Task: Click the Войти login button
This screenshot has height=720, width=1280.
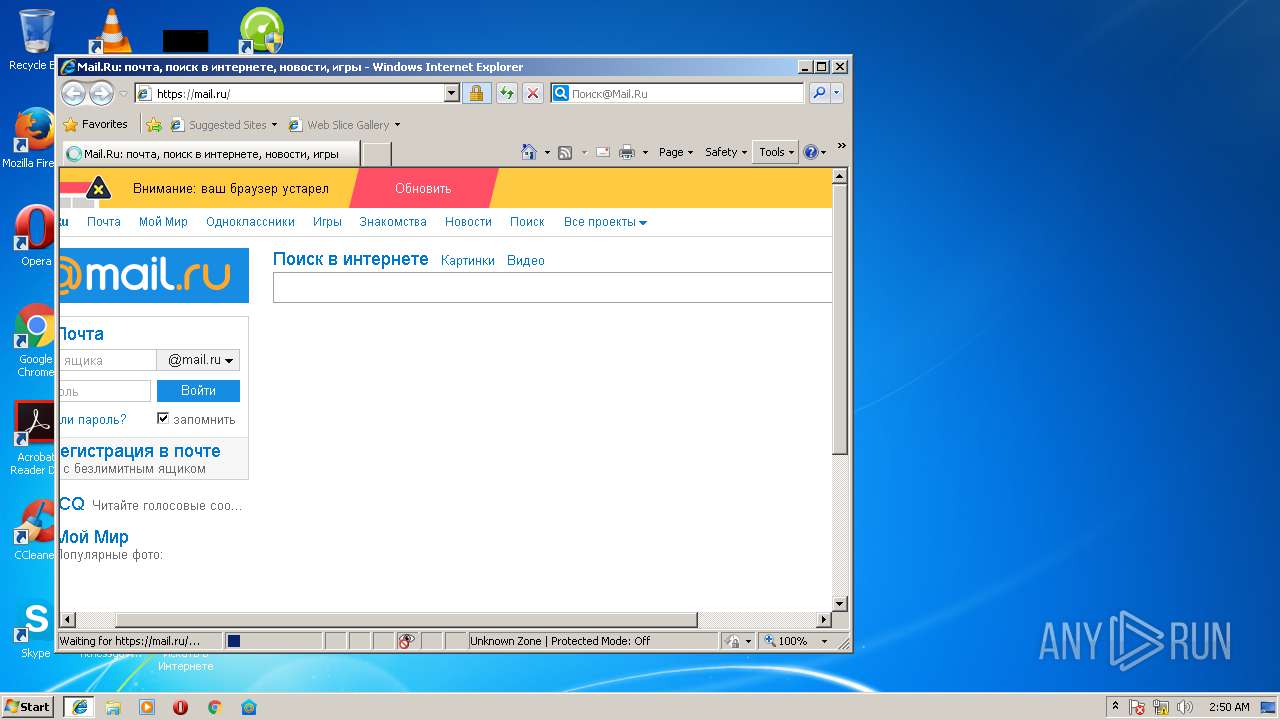Action: [198, 391]
